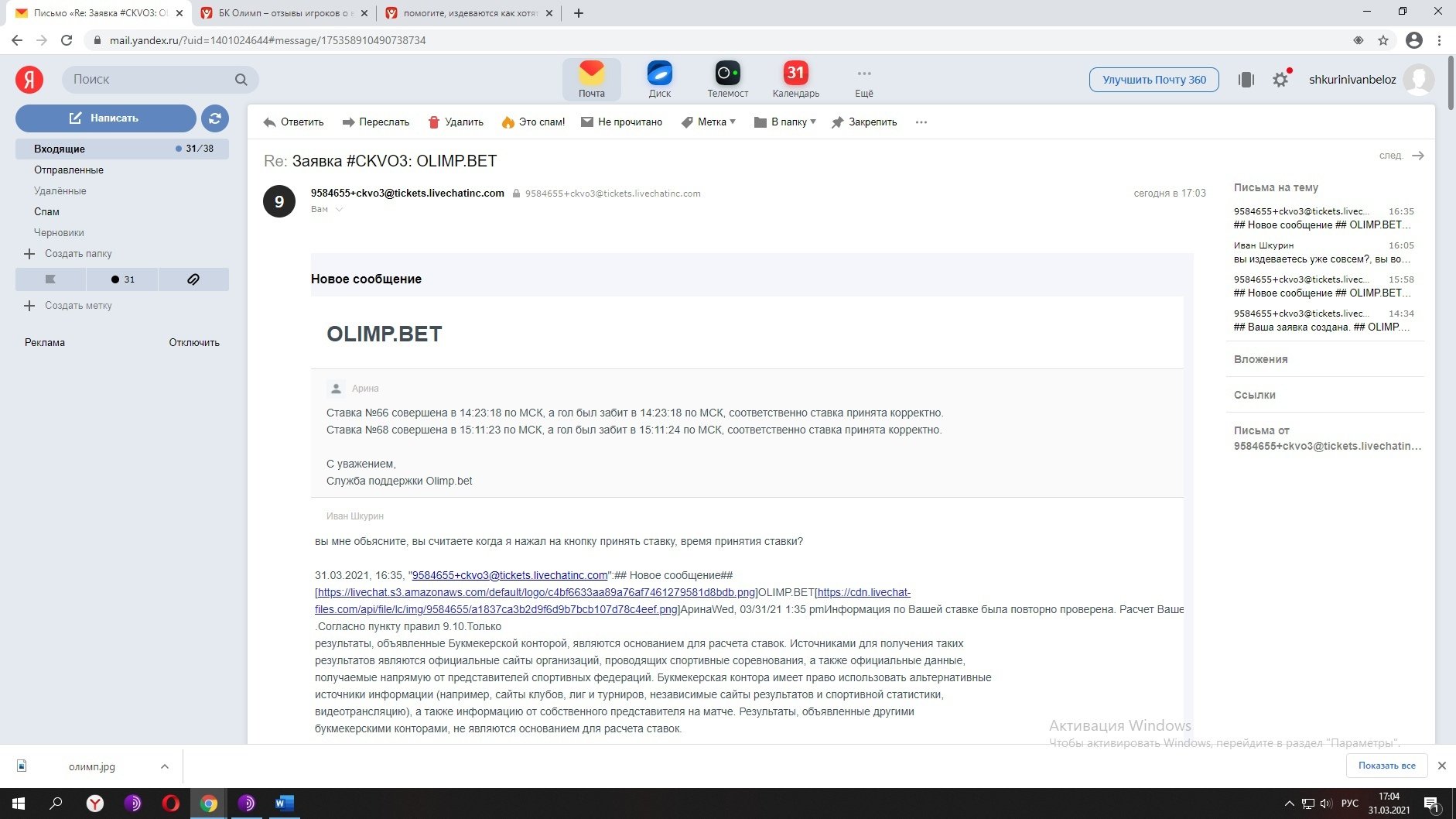1456x819 pixels.
Task: Open Word from the taskbar
Action: coord(284,804)
